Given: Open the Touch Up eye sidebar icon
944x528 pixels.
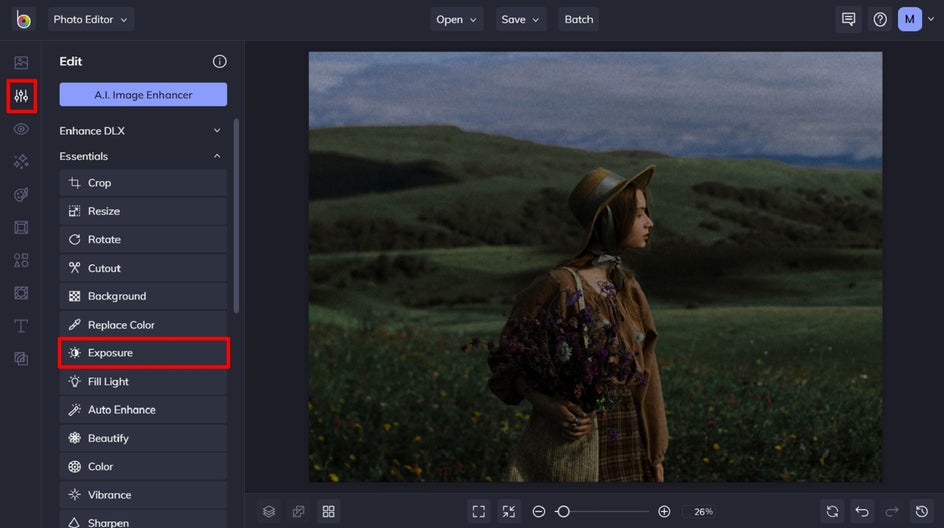Looking at the screenshot, I should pos(21,129).
